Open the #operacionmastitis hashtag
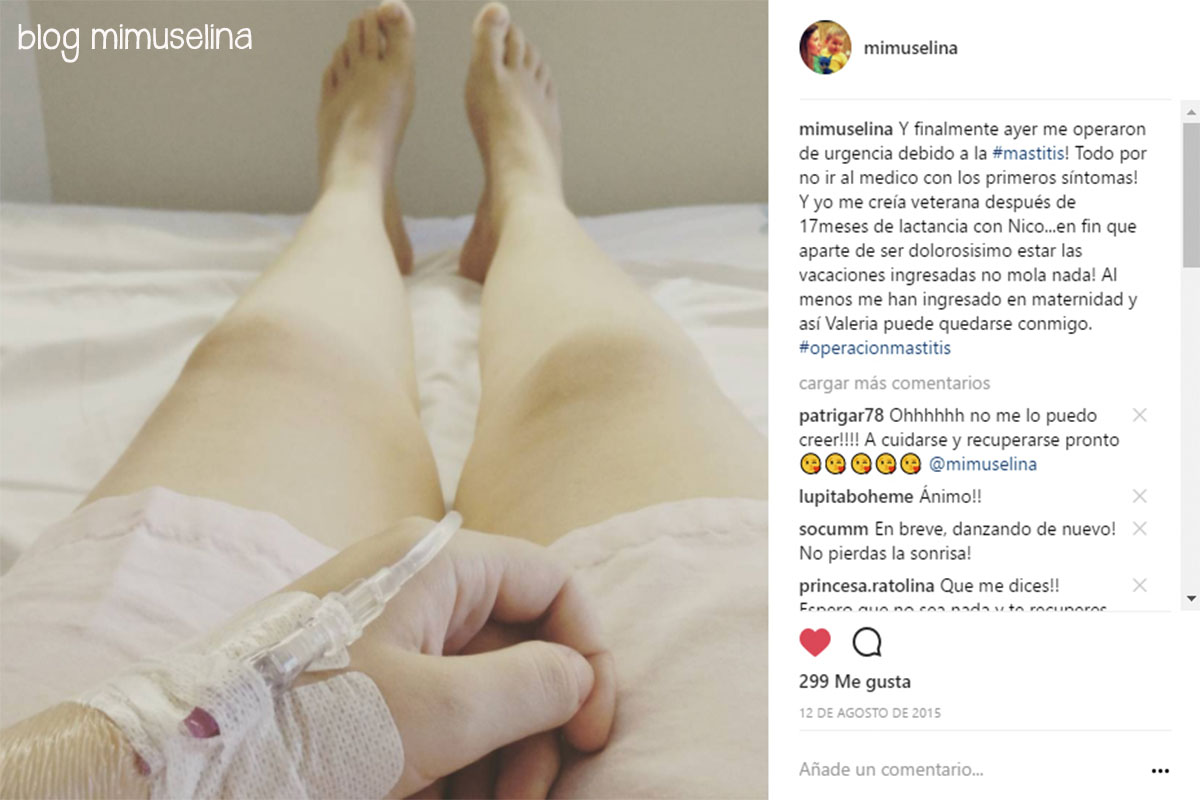 click(875, 348)
